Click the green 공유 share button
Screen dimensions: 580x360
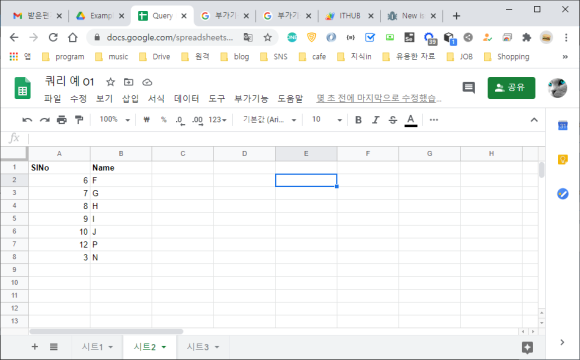(x=511, y=88)
